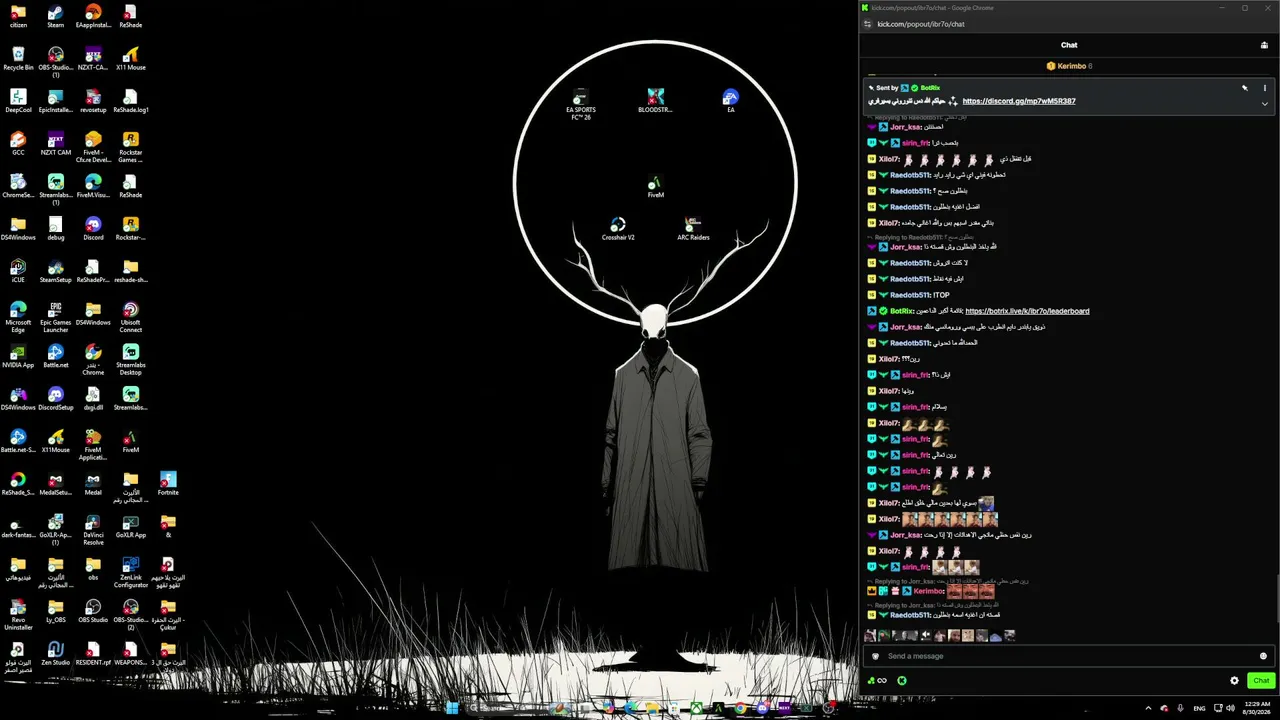
Task: Open pinned message three-dot options menu
Action: (x=1264, y=88)
